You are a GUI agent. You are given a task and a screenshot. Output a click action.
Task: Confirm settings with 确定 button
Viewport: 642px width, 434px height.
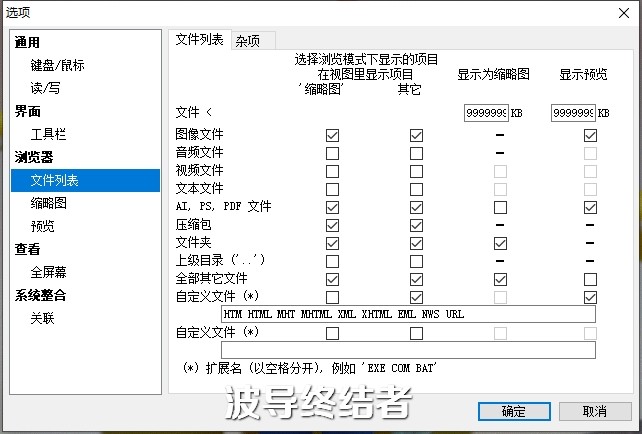pos(514,411)
